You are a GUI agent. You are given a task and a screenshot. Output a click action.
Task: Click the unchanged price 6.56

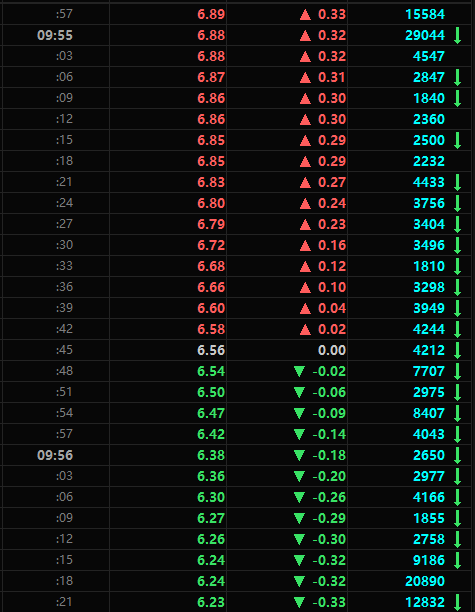211,350
